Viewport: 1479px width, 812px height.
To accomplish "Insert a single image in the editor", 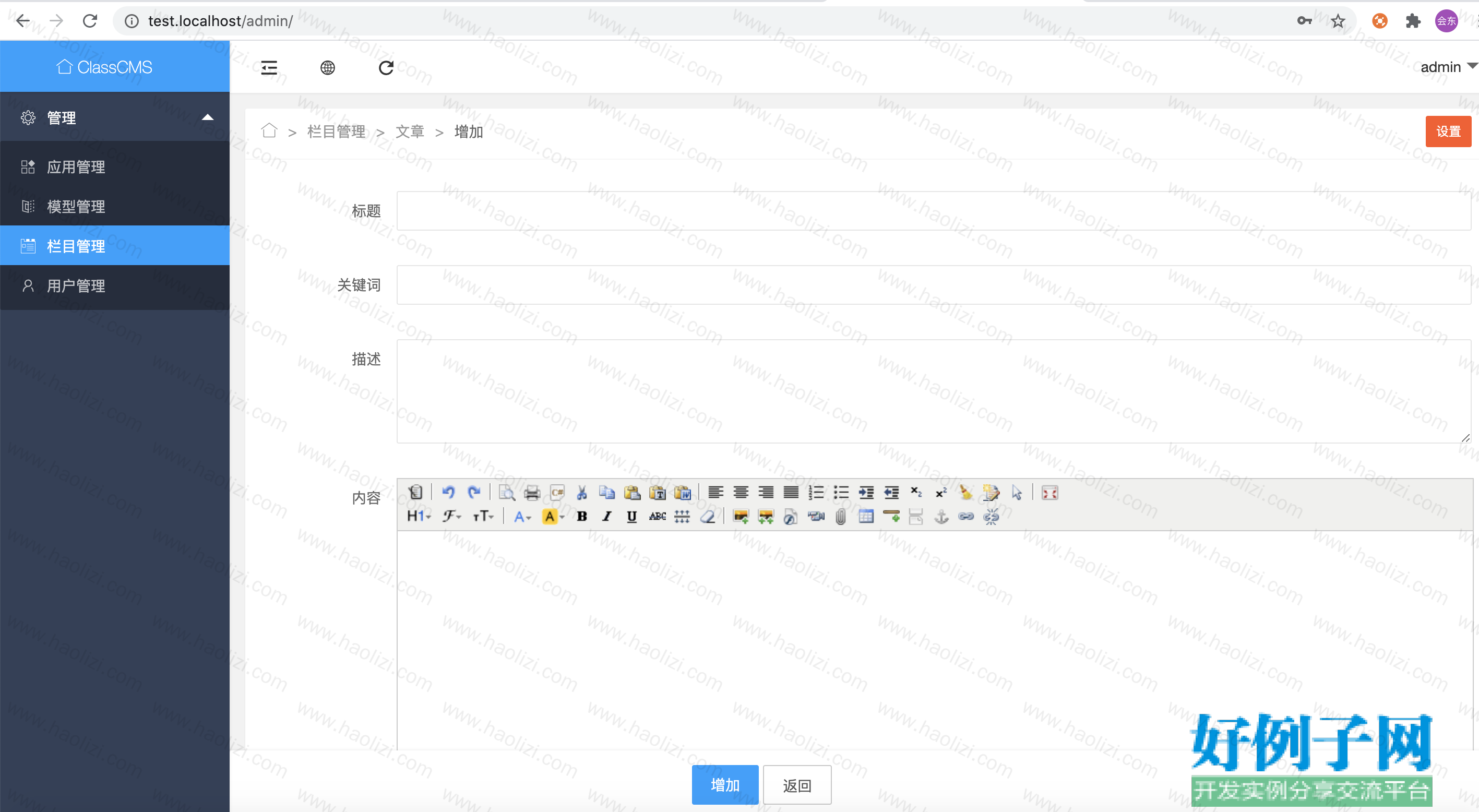I will (x=741, y=516).
